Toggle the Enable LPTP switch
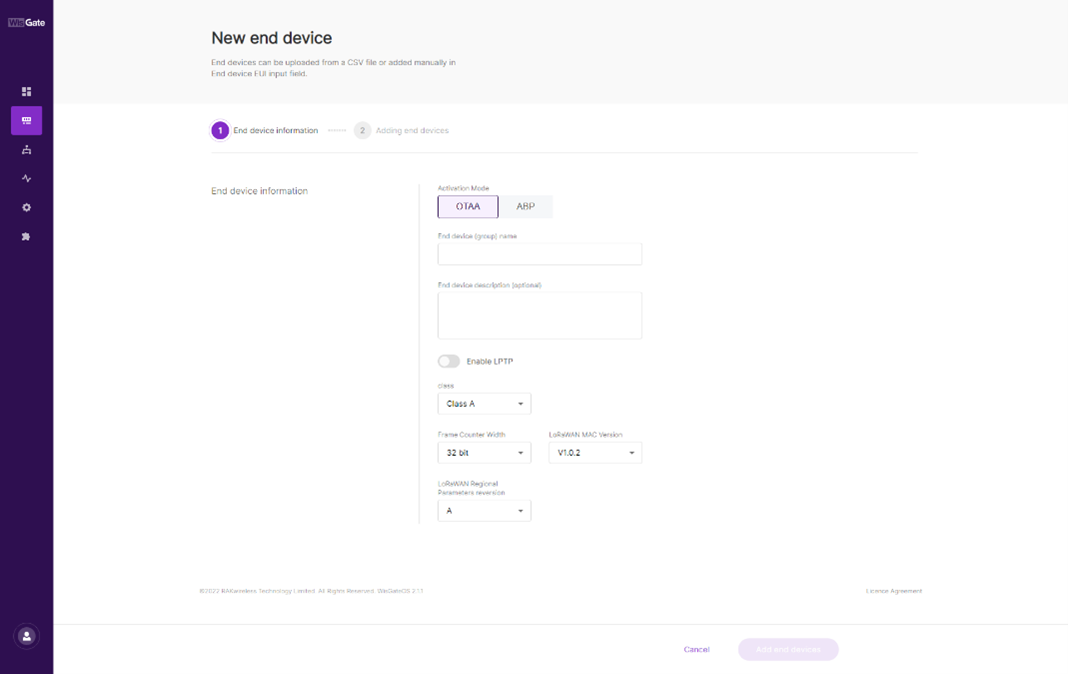Screen dimensions: 1068x674 tap(449, 361)
